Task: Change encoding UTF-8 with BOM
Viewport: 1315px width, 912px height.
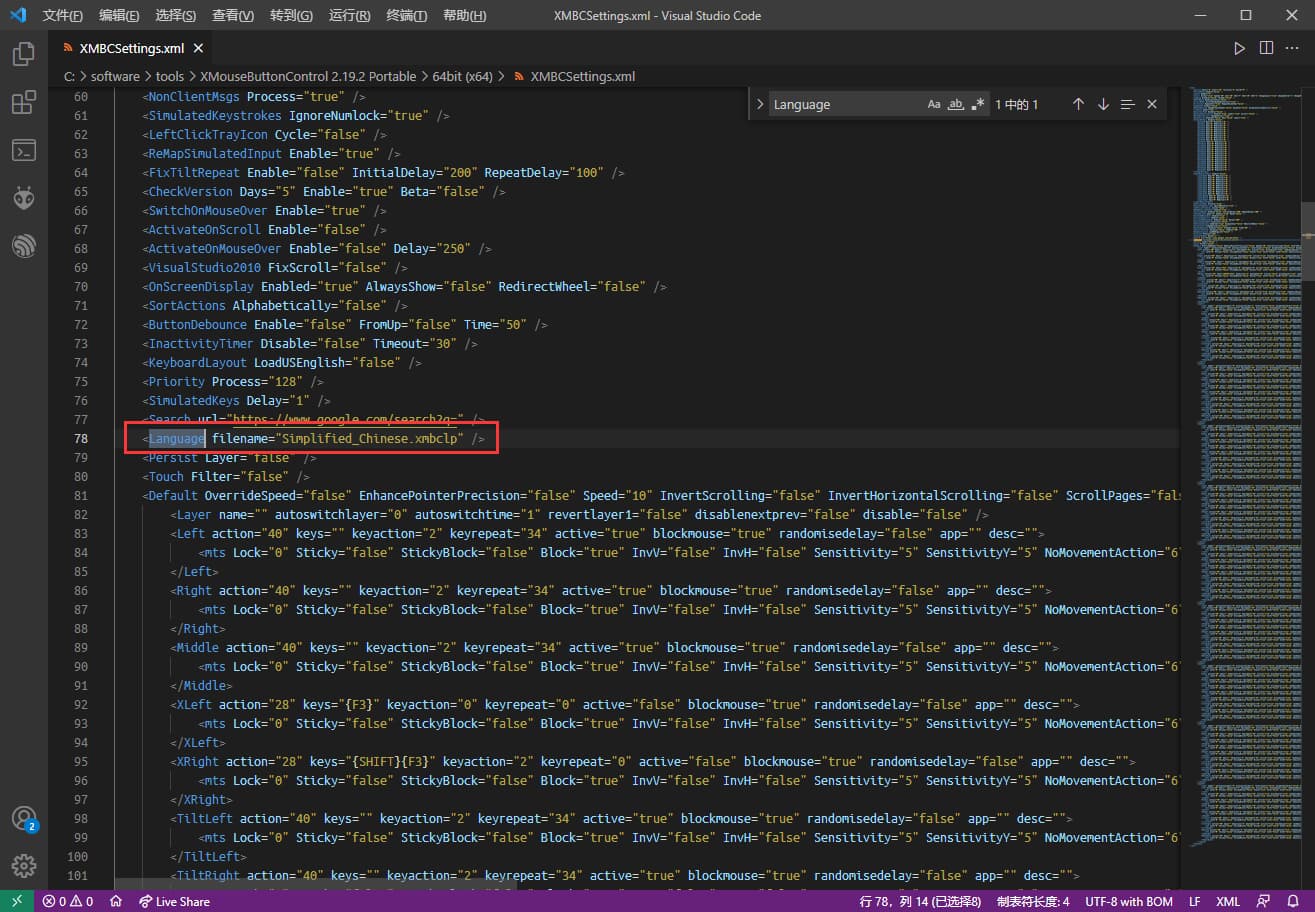Action: coord(1129,901)
